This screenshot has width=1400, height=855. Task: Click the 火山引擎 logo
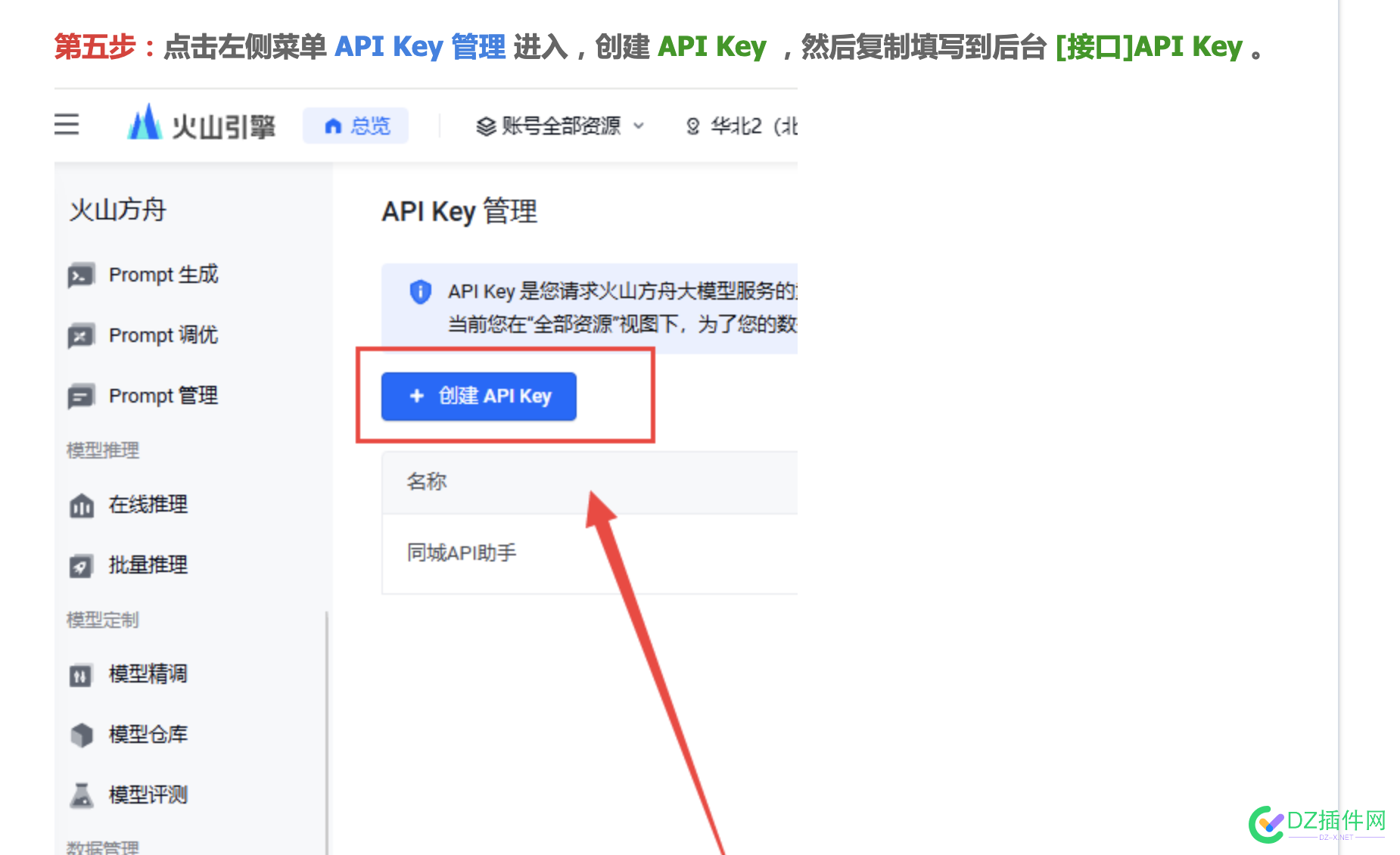tap(201, 124)
